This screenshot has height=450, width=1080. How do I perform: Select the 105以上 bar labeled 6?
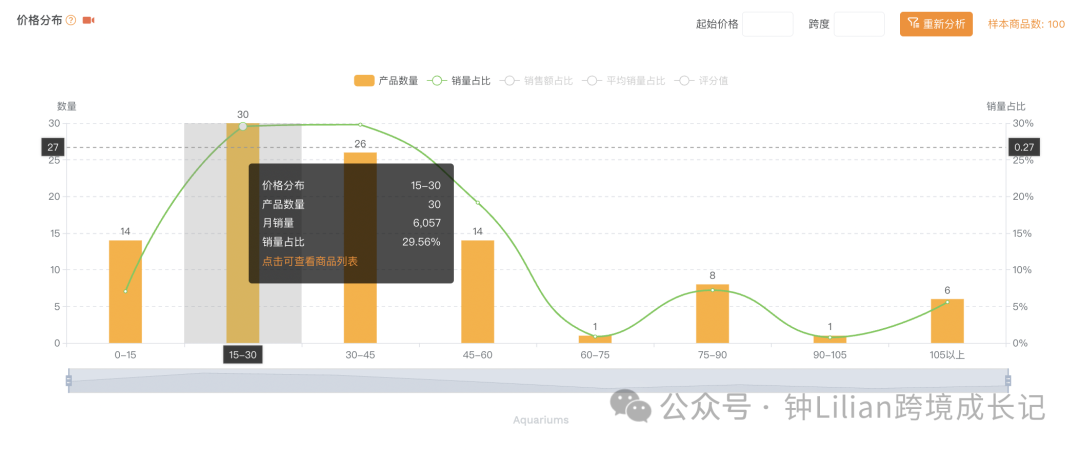tap(947, 321)
